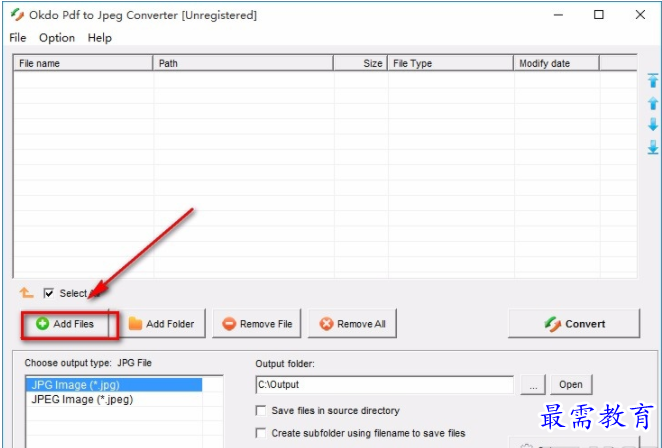This screenshot has width=662, height=448.
Task: Select JPEG Image (*.jpeg) output type
Action: pos(114,399)
